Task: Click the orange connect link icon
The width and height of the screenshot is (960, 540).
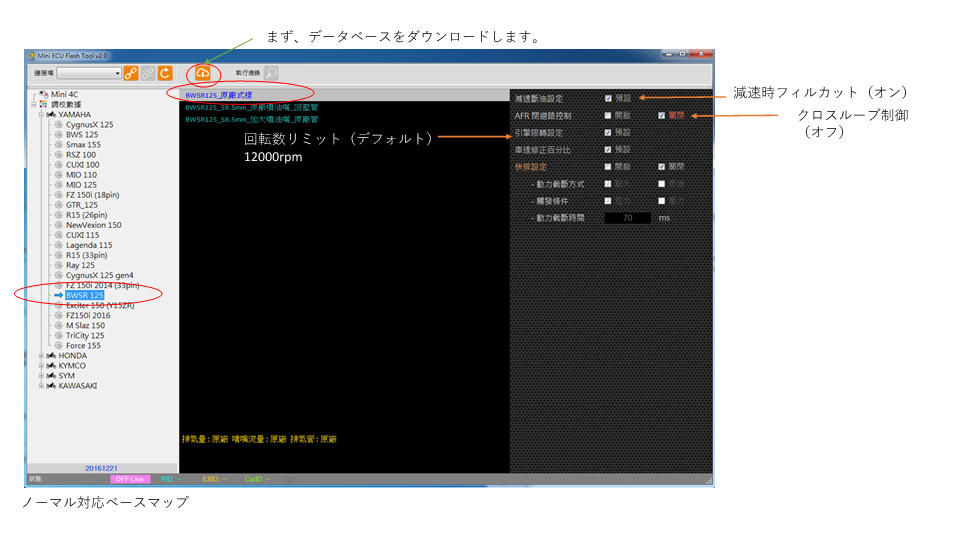Action: [130, 73]
